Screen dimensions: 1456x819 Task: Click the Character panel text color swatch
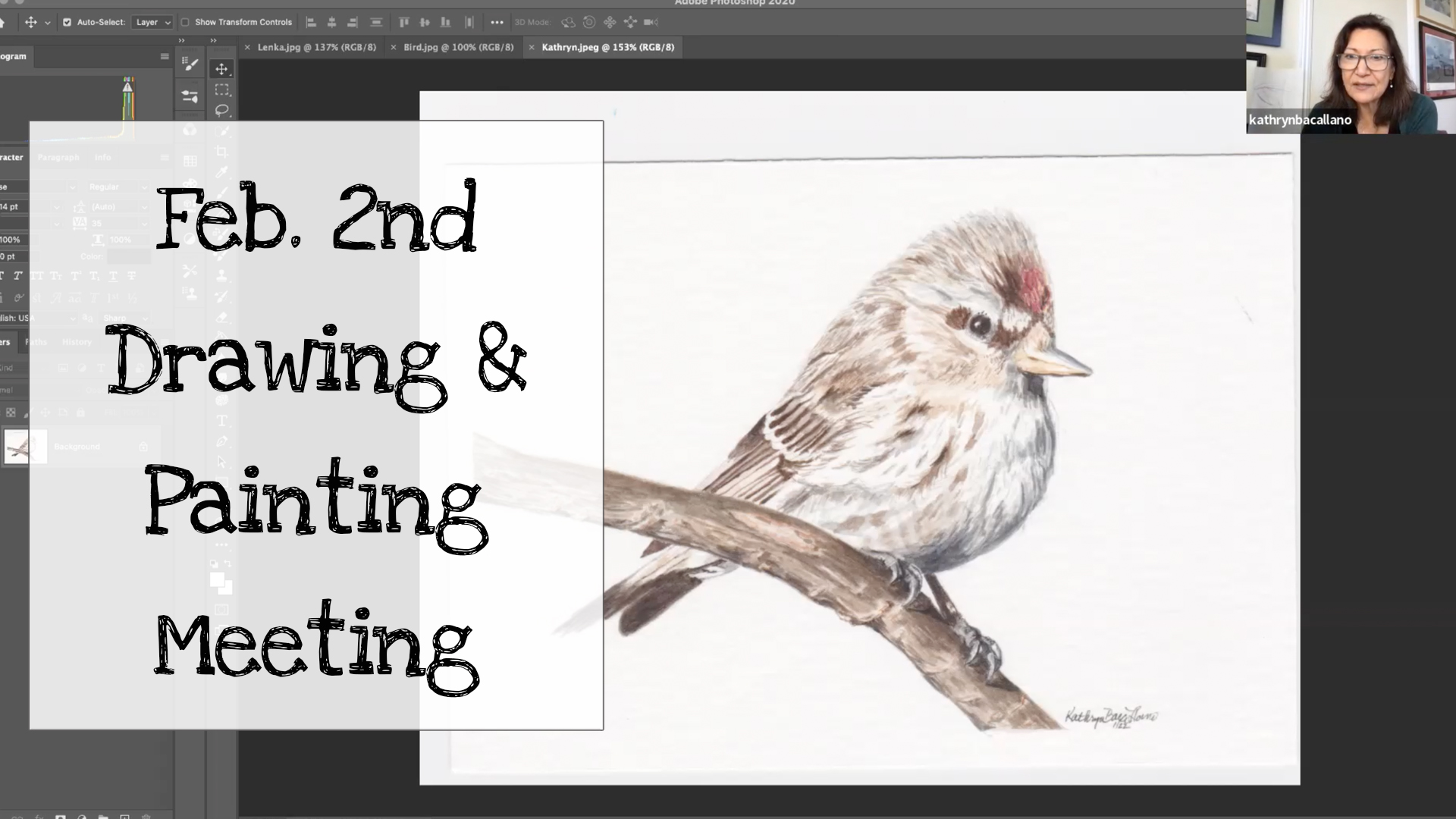[130, 256]
